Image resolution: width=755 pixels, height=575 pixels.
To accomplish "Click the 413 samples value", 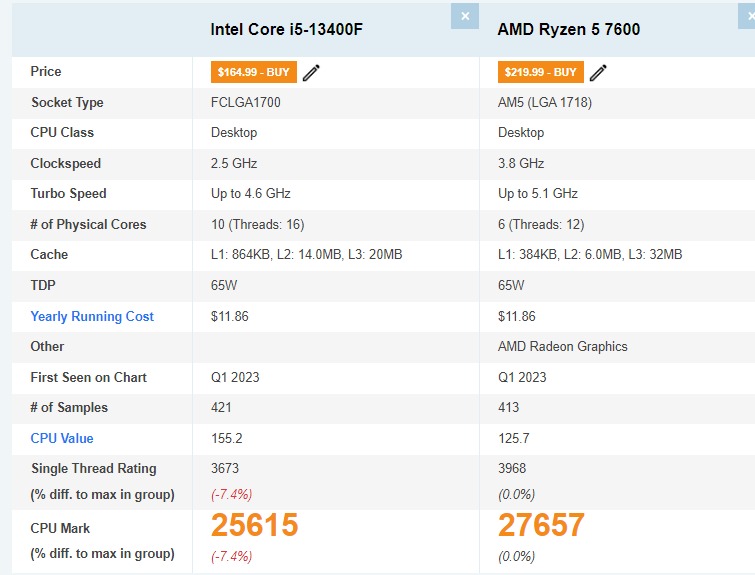I will coord(508,407).
